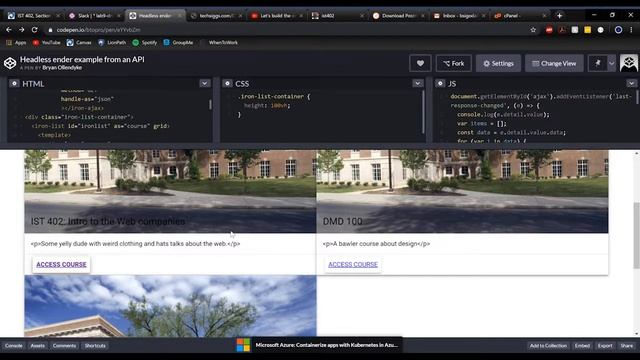Open the Chrome profile icon
The width and height of the screenshot is (640, 360).
point(618,30)
